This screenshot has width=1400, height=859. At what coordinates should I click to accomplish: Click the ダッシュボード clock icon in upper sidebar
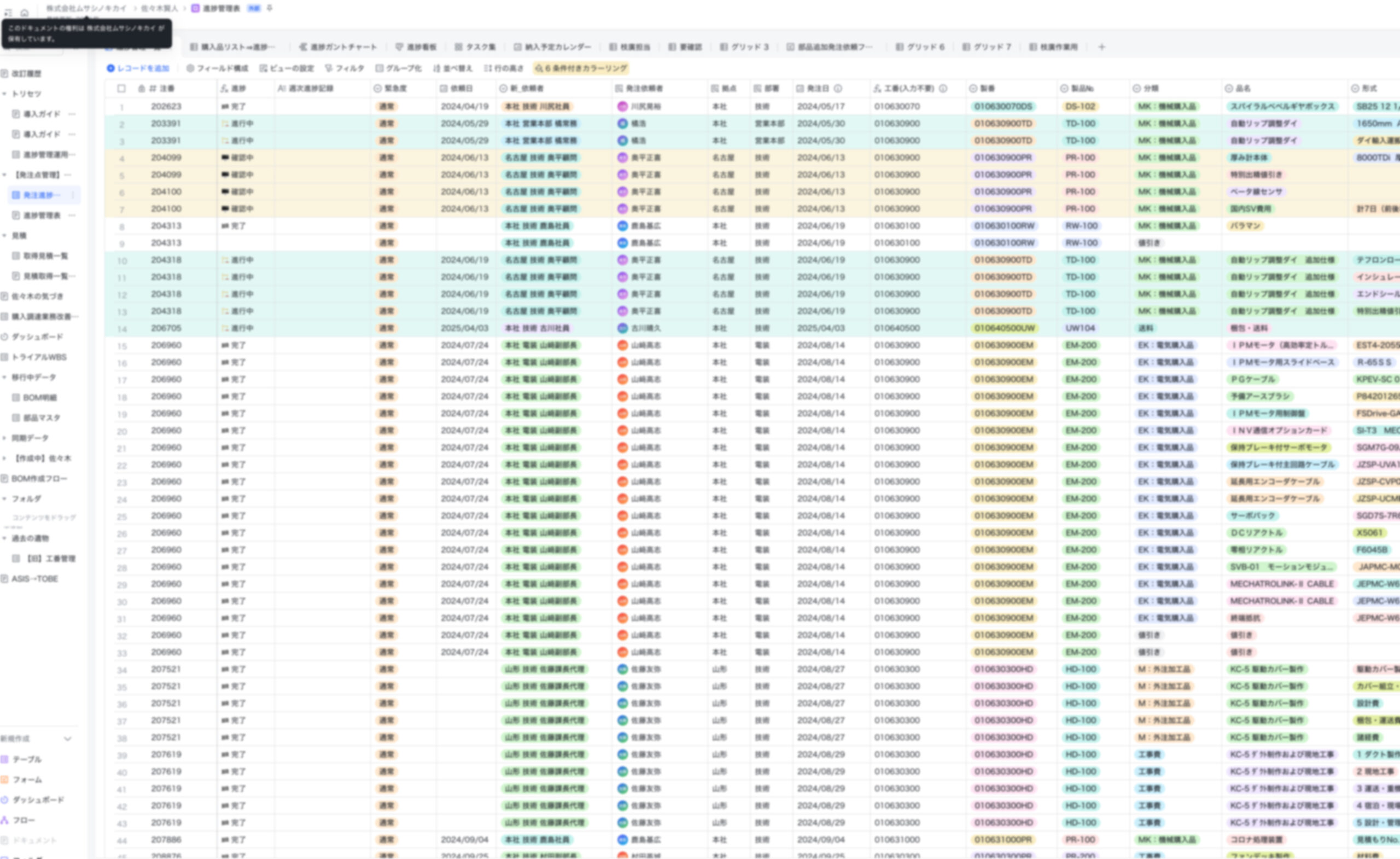(4, 336)
